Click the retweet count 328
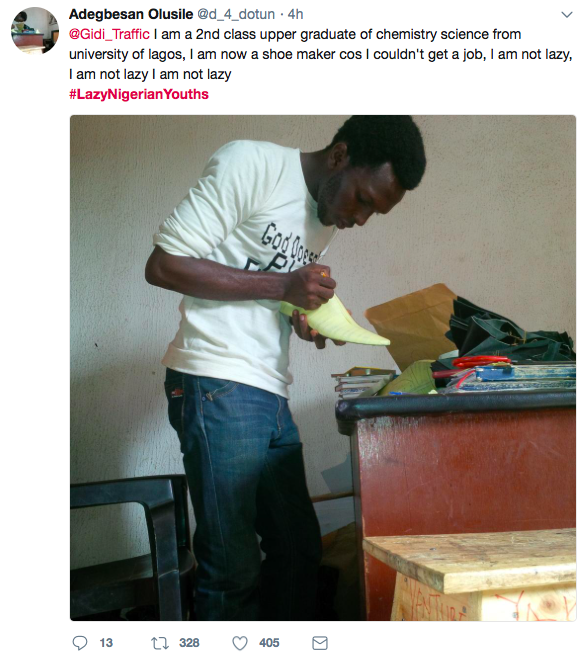The height and width of the screenshot is (654, 585). tap(189, 643)
